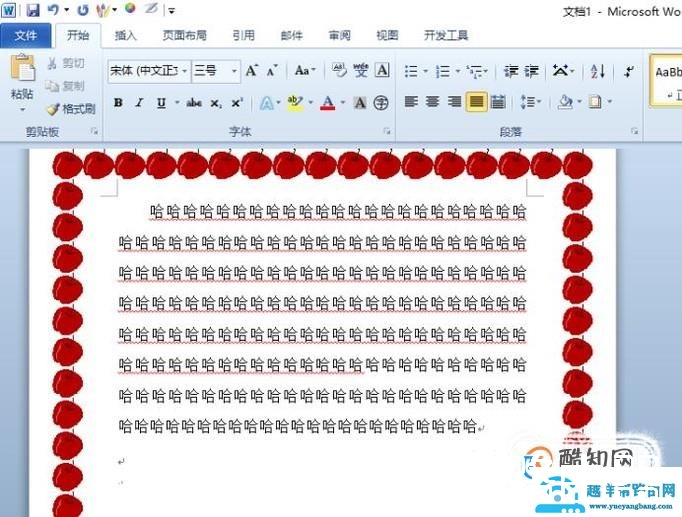Toggle Underline formatting
The width and height of the screenshot is (682, 517).
pyautogui.click(x=161, y=103)
